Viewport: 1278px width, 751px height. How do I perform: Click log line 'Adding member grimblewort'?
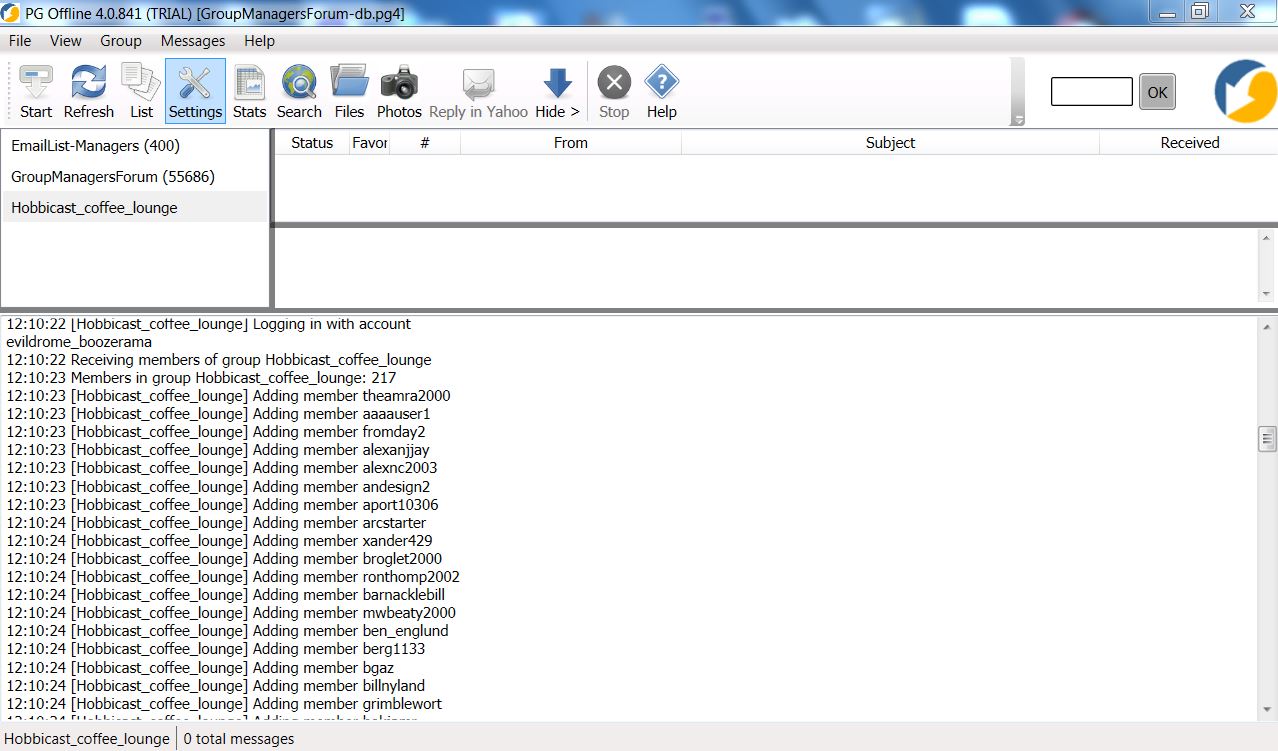[224, 704]
